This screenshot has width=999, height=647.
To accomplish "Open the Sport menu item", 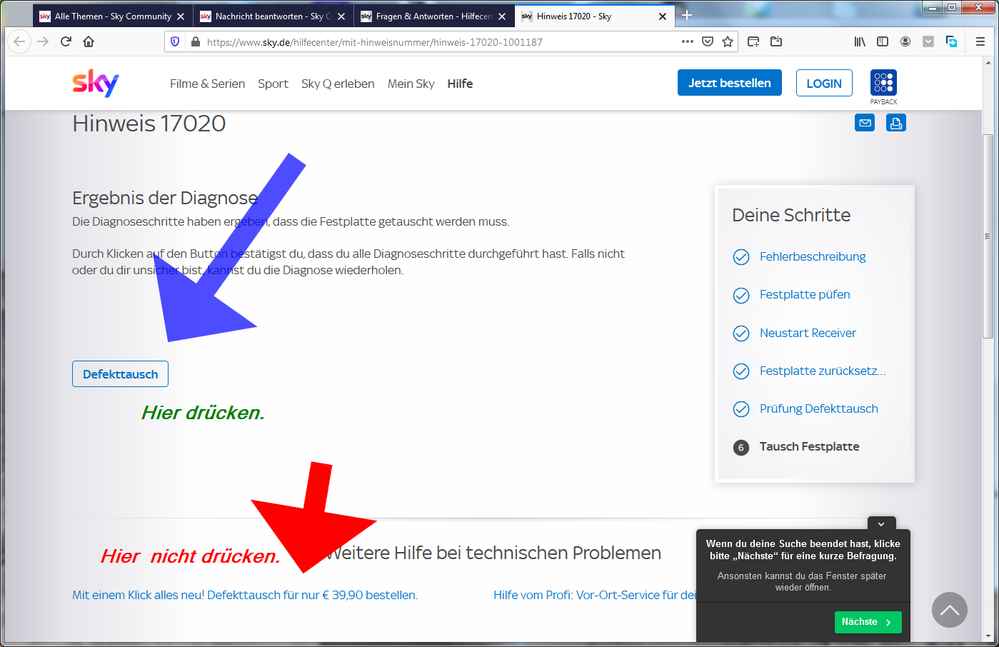I will [x=273, y=84].
